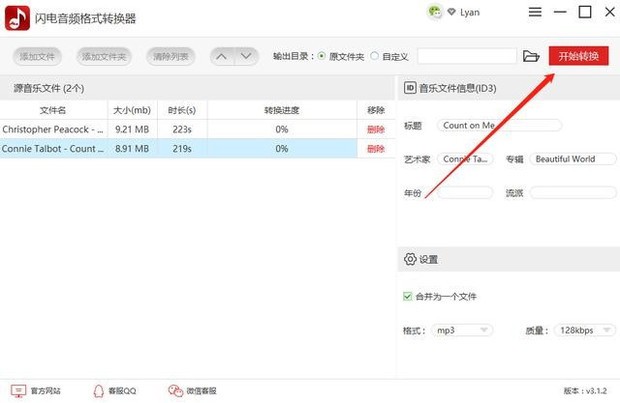Screen dimensions: 620x403
Task: Open the 客服QQ support icon
Action: [99, 390]
